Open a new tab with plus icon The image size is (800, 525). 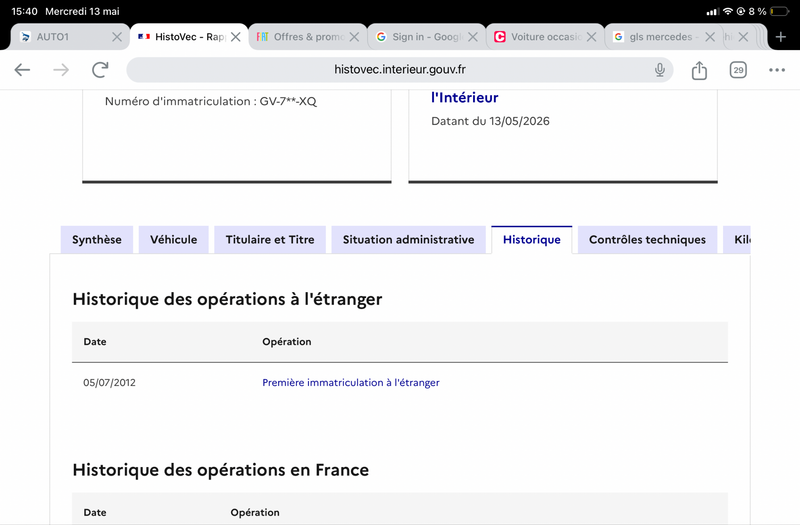780,37
